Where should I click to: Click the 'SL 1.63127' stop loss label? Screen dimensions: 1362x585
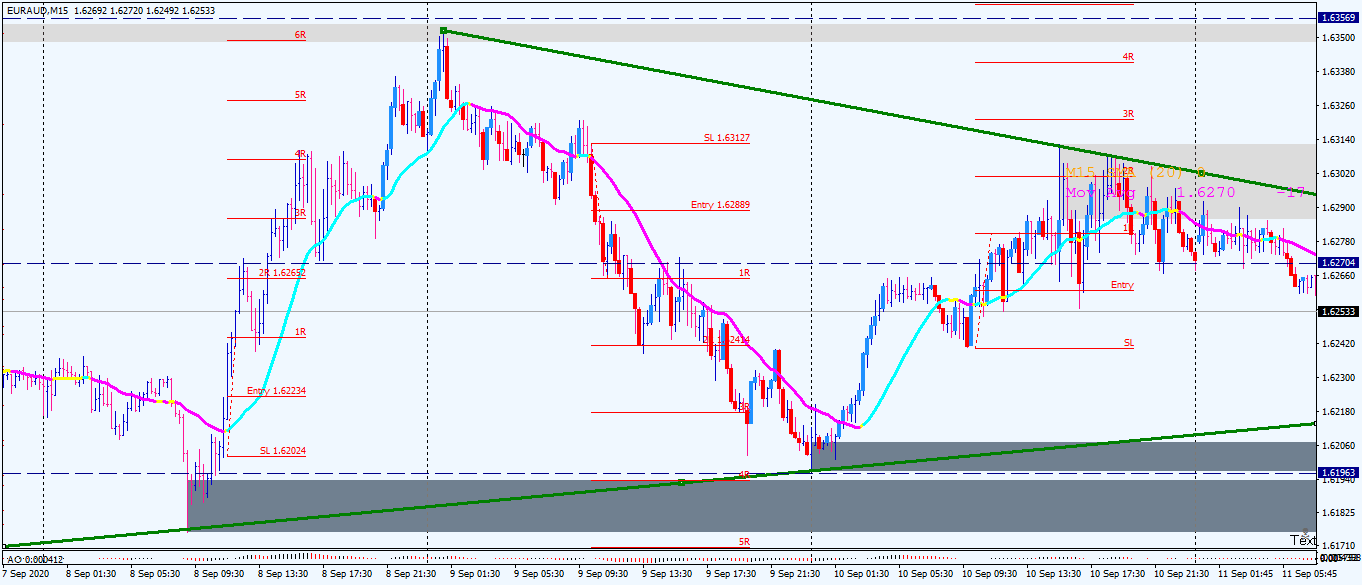(727, 139)
